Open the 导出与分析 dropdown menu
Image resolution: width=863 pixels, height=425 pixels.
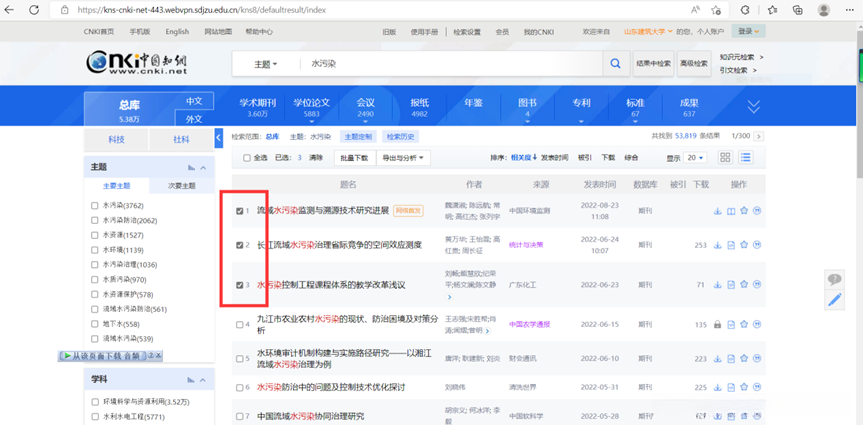pos(403,158)
